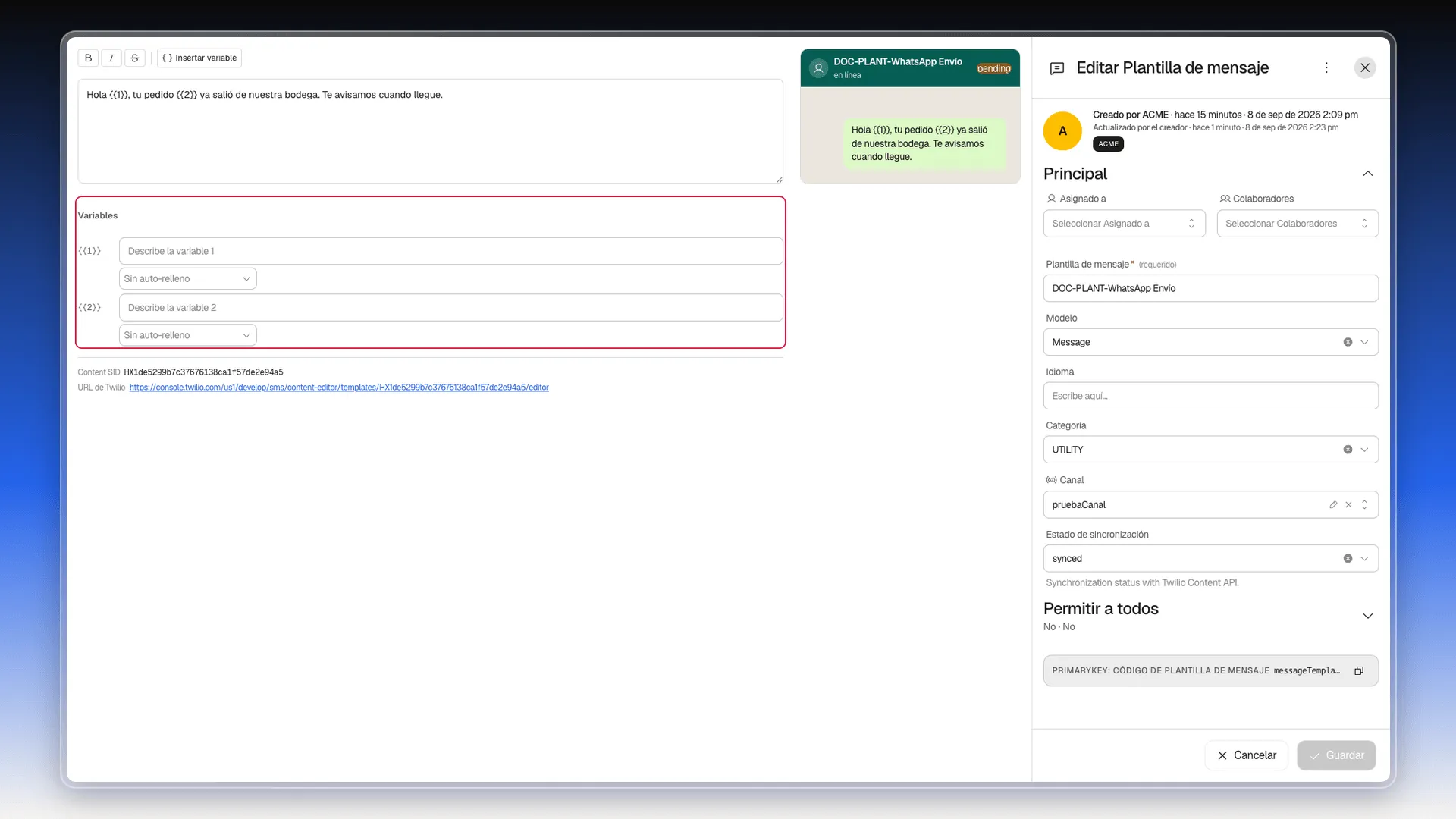Collapse the Principal section
The width and height of the screenshot is (1456, 819).
(1367, 174)
